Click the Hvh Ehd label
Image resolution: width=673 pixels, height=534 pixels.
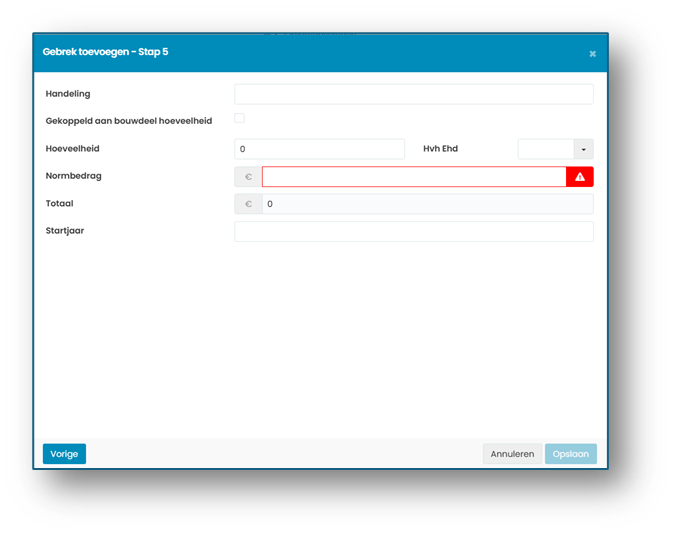pyautogui.click(x=440, y=149)
